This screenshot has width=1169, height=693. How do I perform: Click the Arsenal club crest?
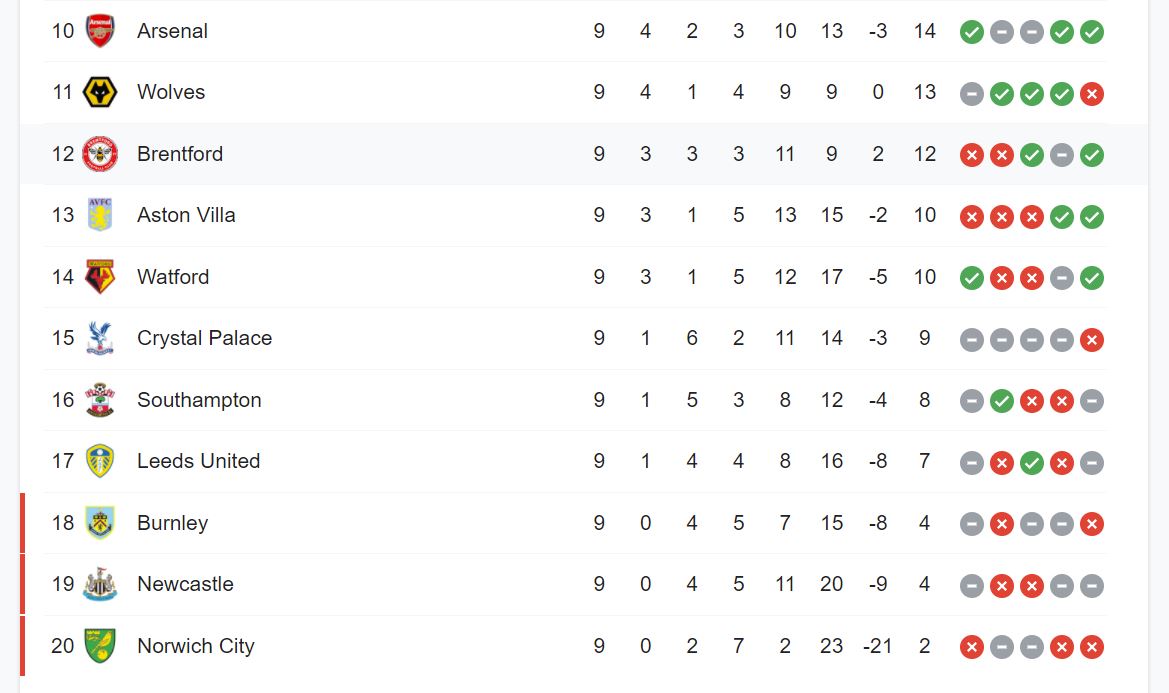[x=100, y=31]
